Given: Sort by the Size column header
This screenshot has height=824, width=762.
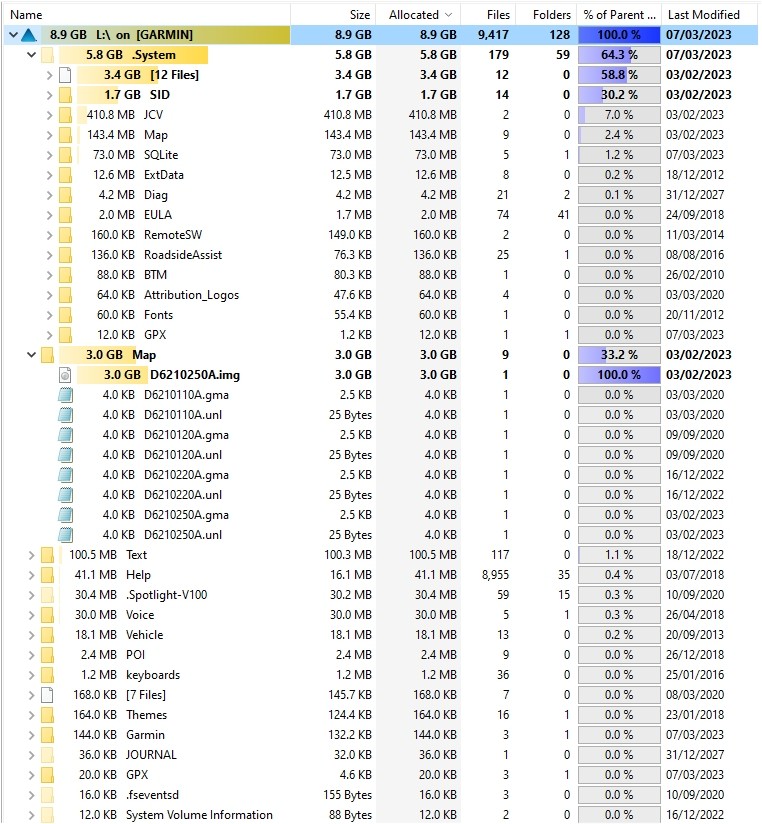Looking at the screenshot, I should click(x=333, y=15).
